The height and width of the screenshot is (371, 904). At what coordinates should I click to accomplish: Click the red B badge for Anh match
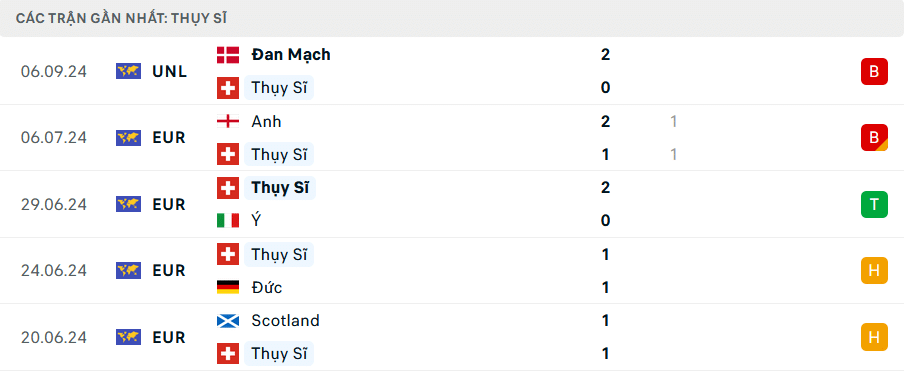[x=874, y=138]
